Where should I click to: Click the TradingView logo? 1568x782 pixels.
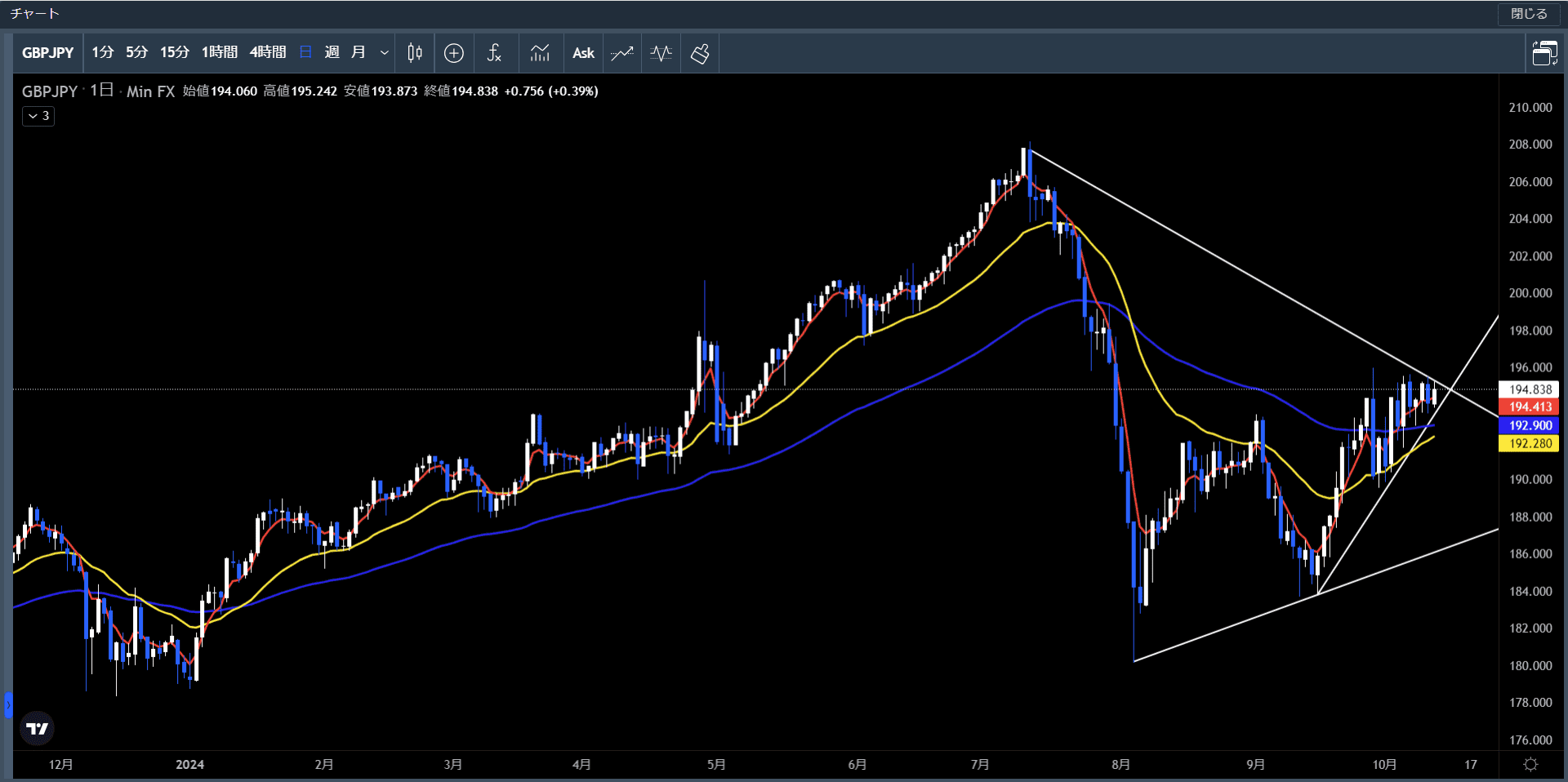coord(37,728)
